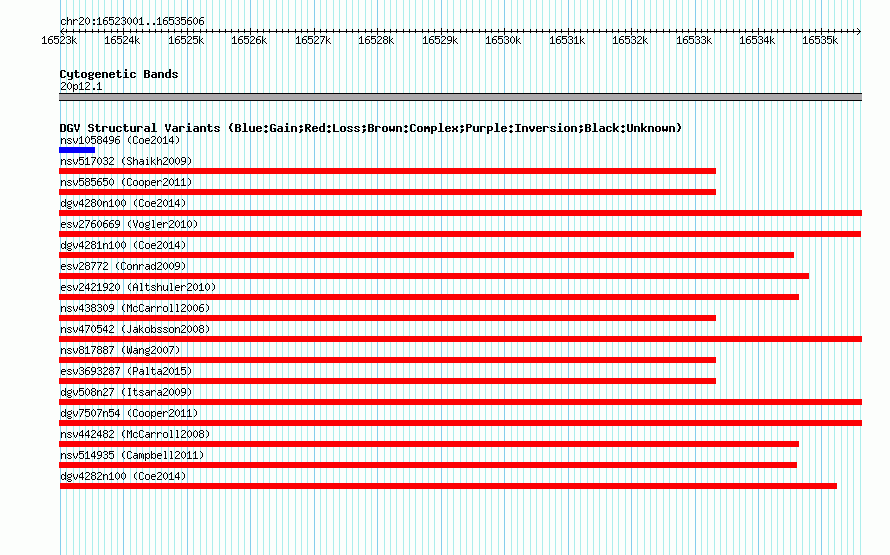Open the nsv442482 (McCarroll2008) label
The height and width of the screenshot is (555, 890).
[x=135, y=434]
